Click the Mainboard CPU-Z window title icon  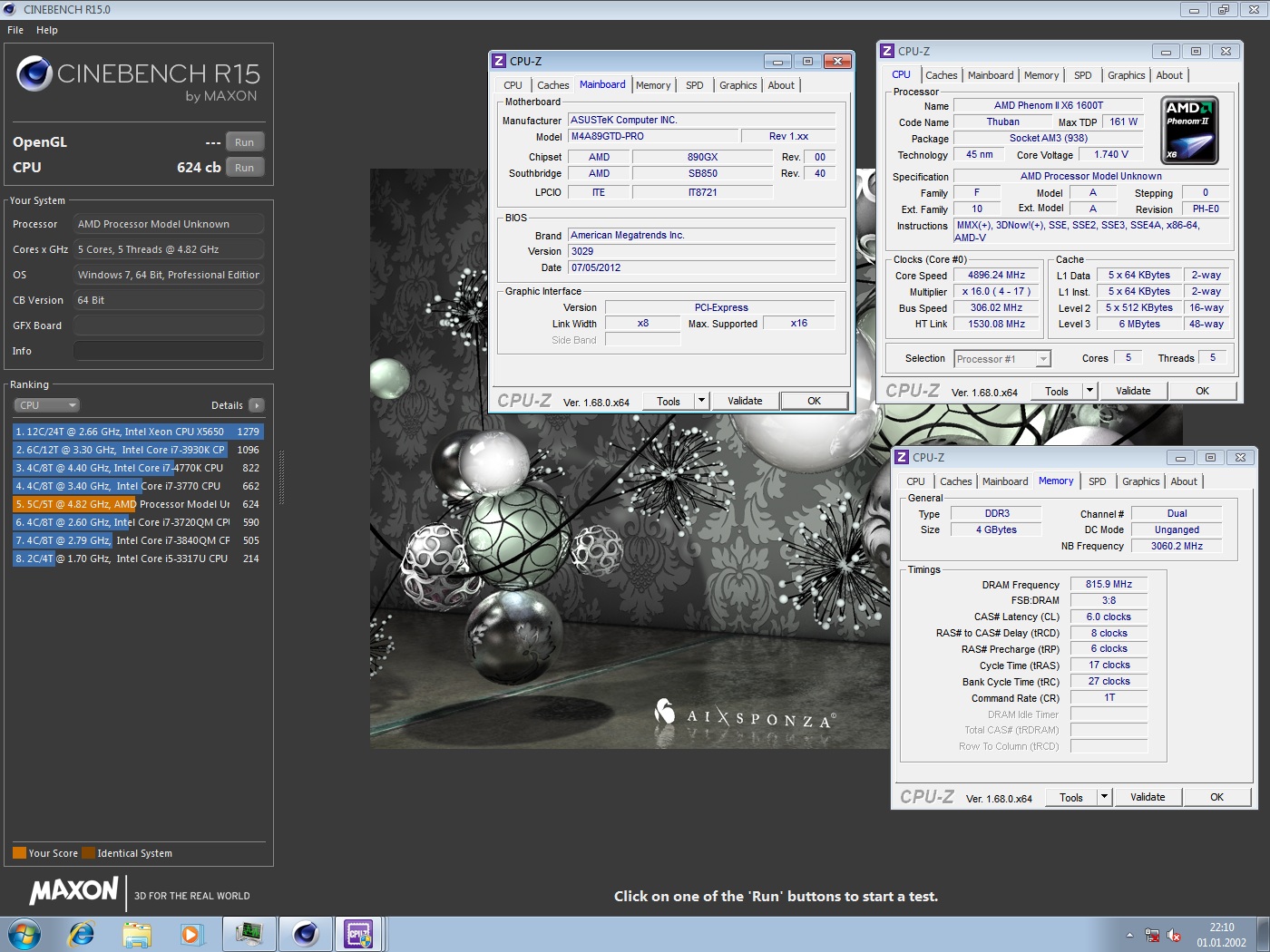[x=499, y=61]
